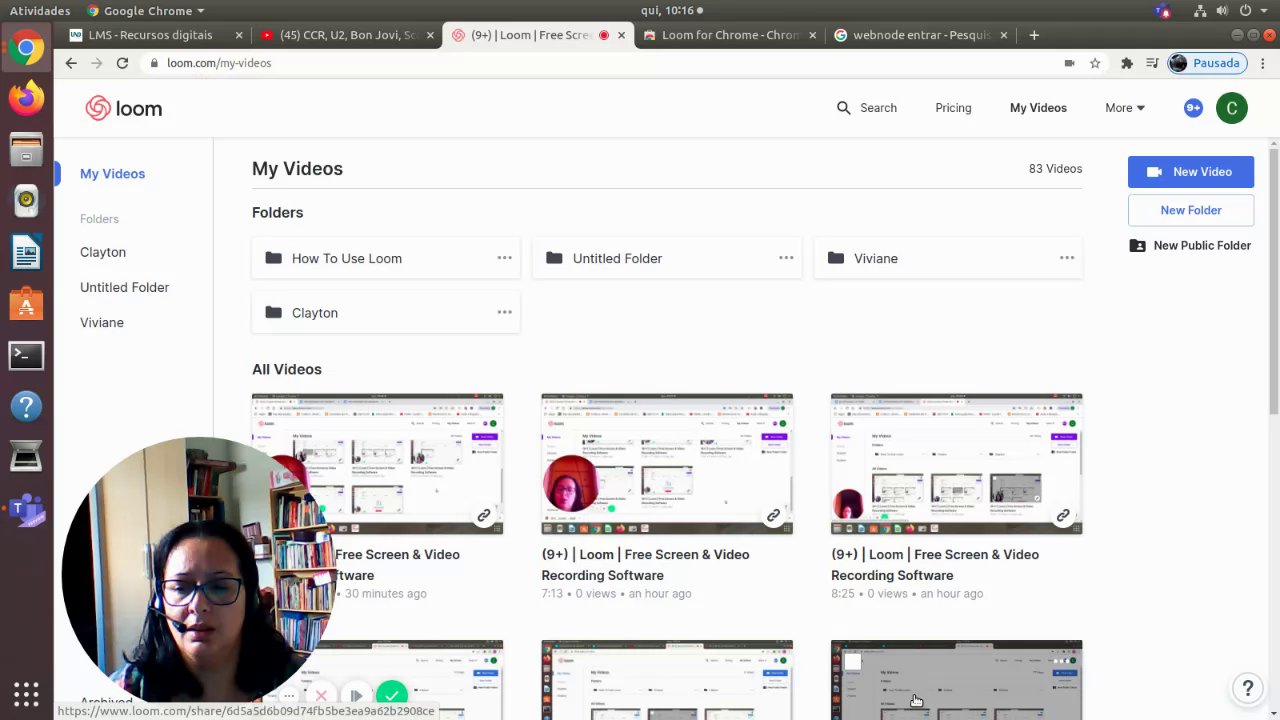Open Atividades overview in top bar
The width and height of the screenshot is (1280, 720).
(x=40, y=11)
